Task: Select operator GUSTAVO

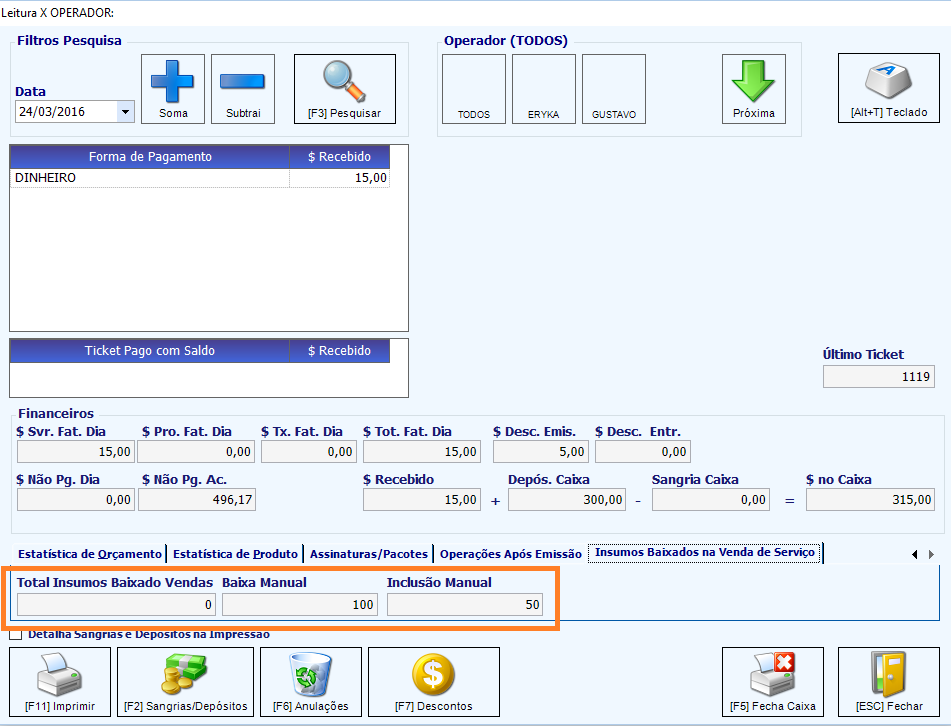Action: click(614, 89)
